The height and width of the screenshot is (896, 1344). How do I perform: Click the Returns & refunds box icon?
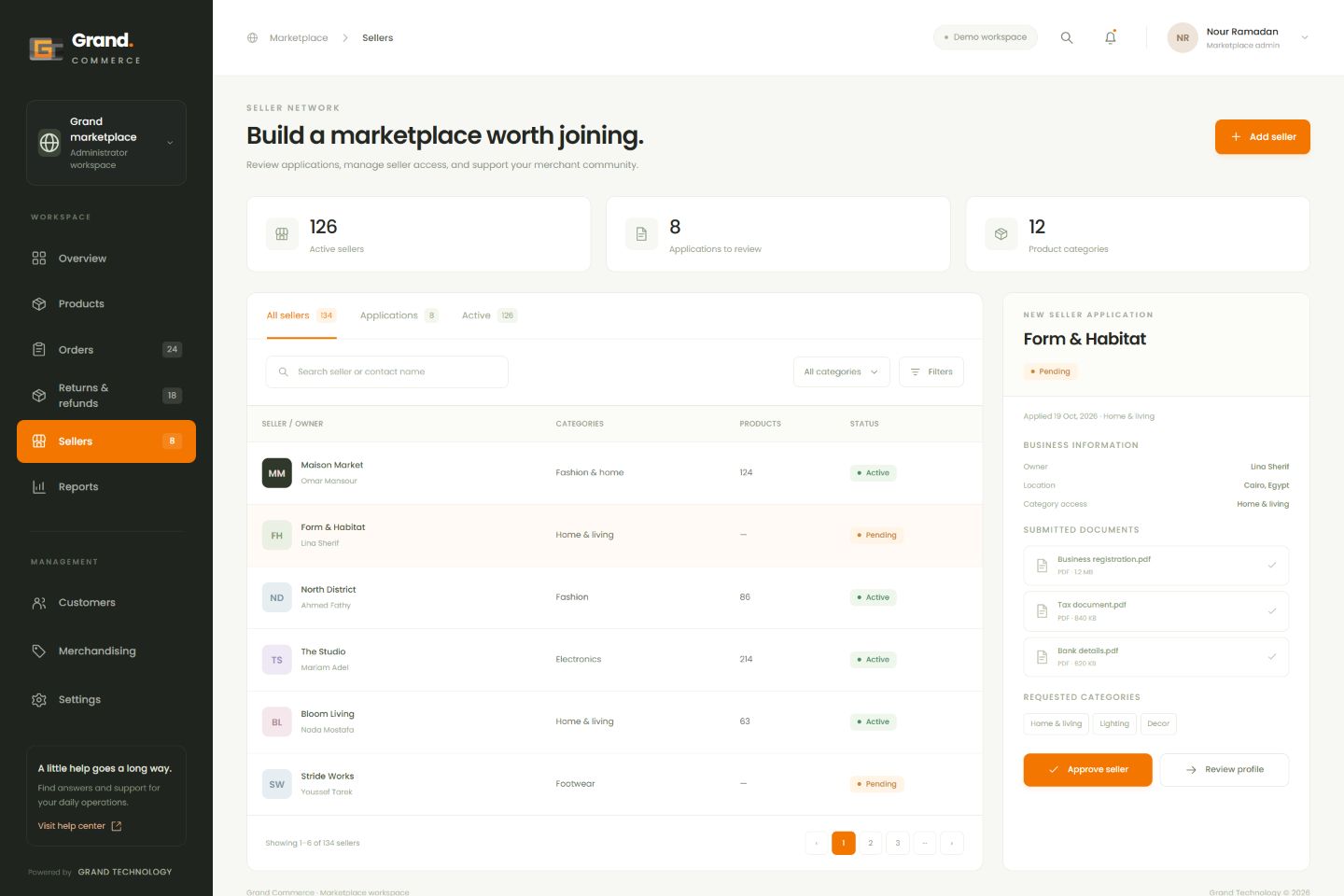pos(39,396)
